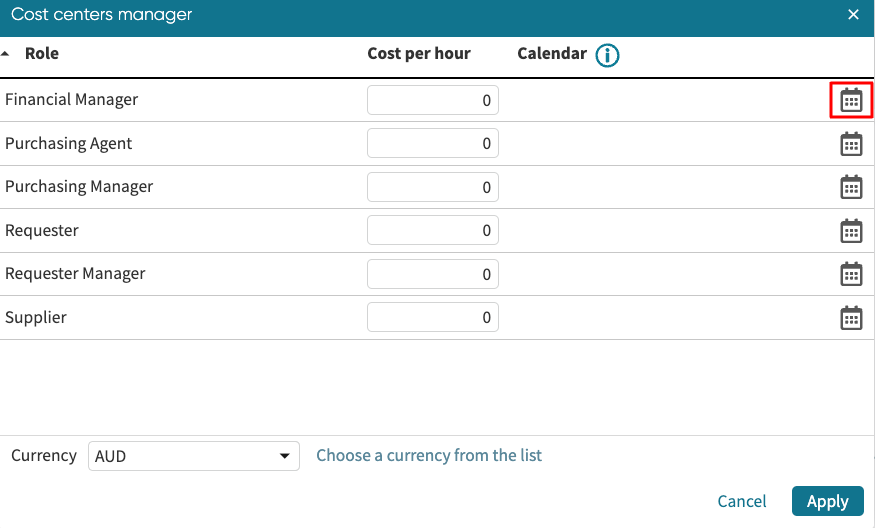Click Financial Manager cost per hour field
The height and width of the screenshot is (528, 875).
coord(432,100)
